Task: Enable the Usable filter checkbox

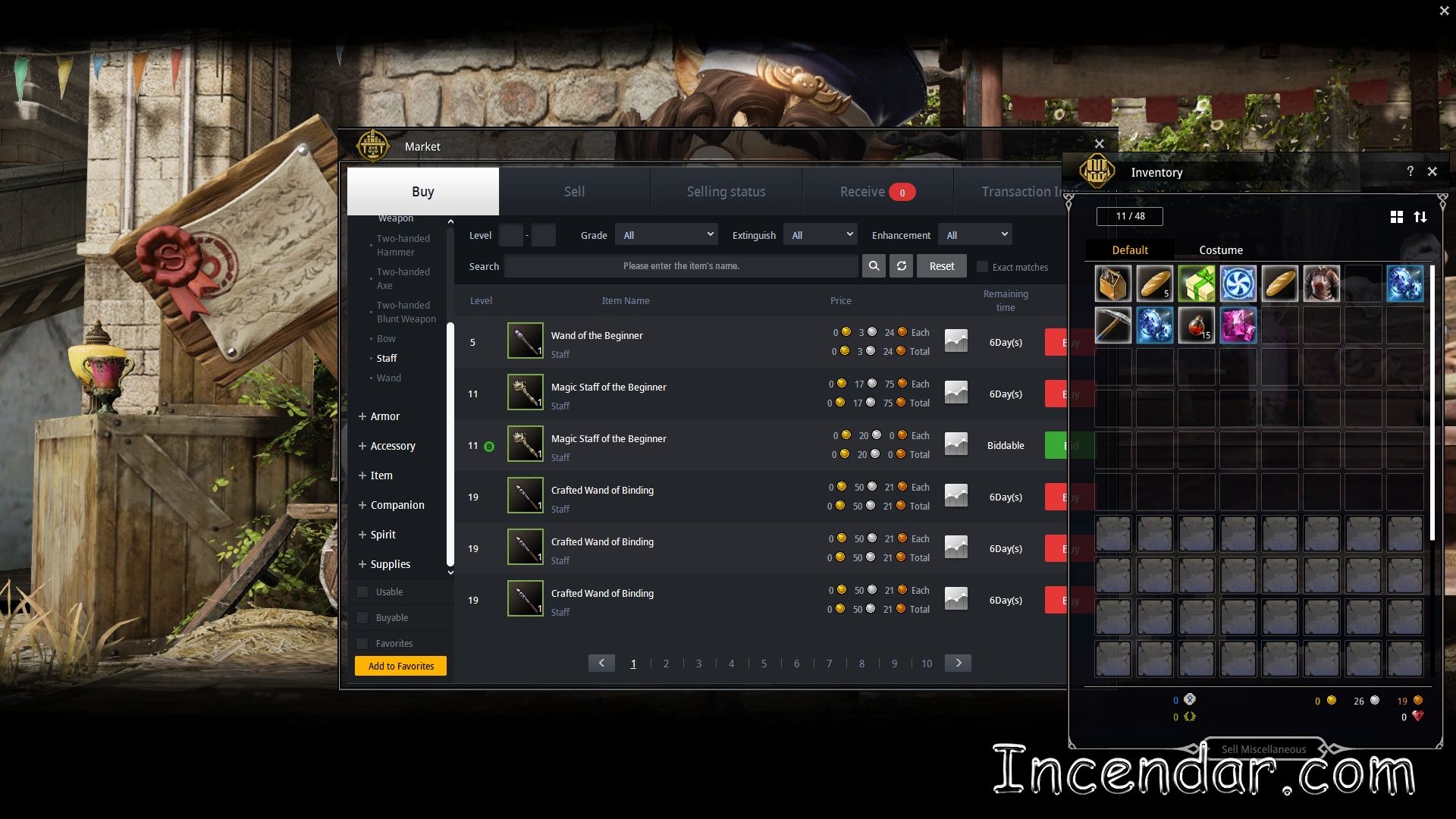Action: coord(362,591)
